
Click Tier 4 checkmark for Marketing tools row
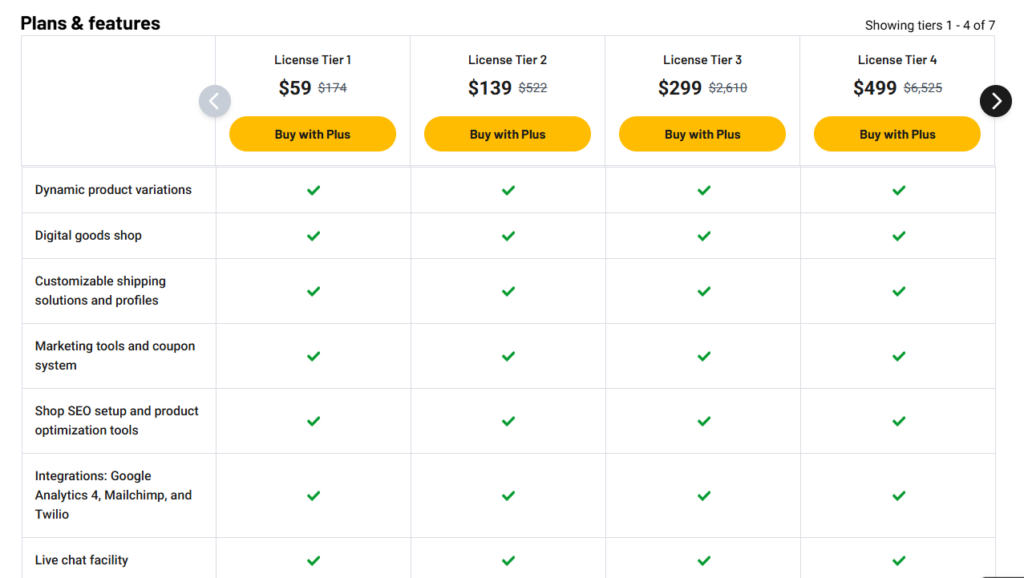point(899,356)
